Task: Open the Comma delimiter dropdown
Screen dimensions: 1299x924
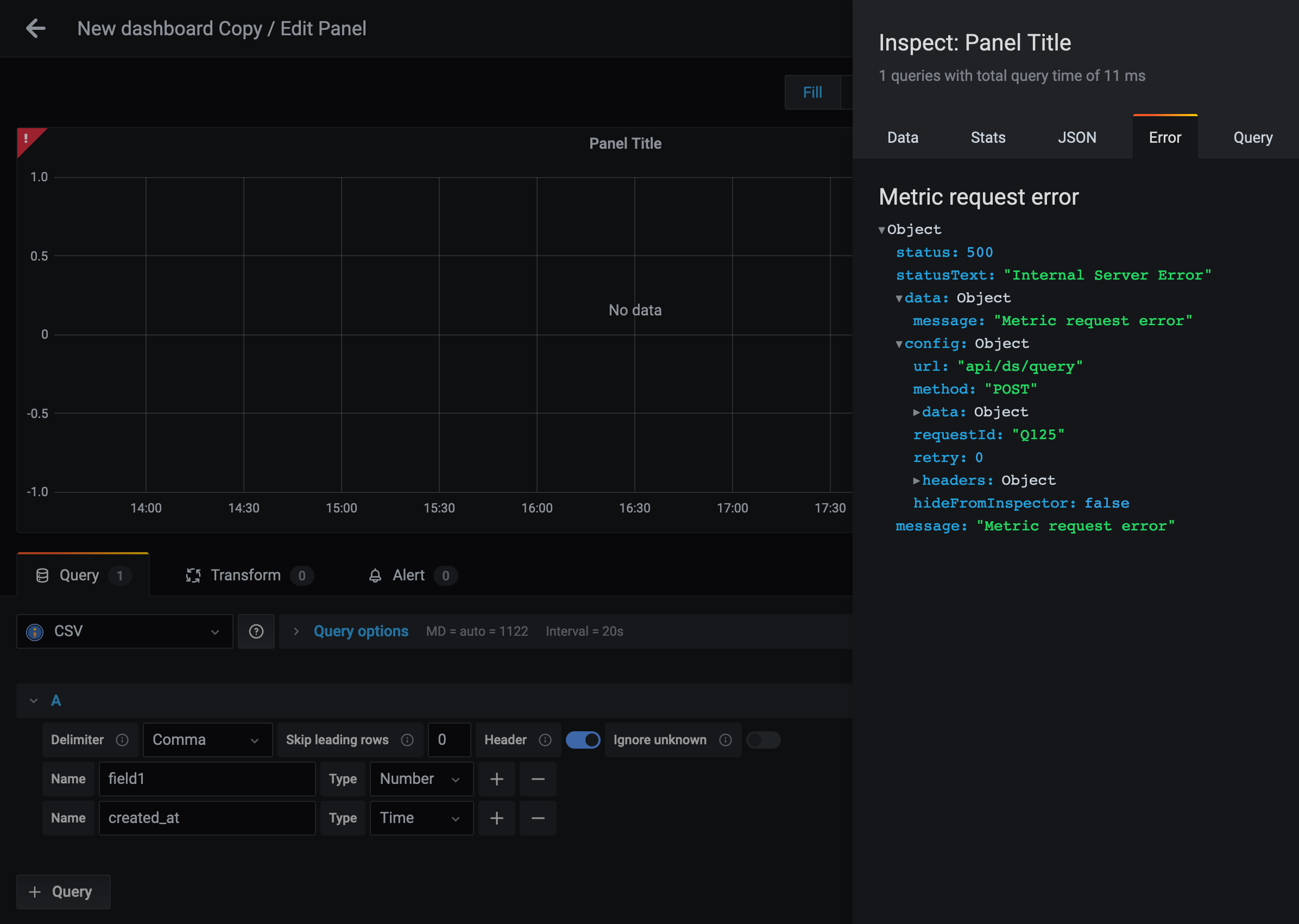Action: [x=207, y=739]
